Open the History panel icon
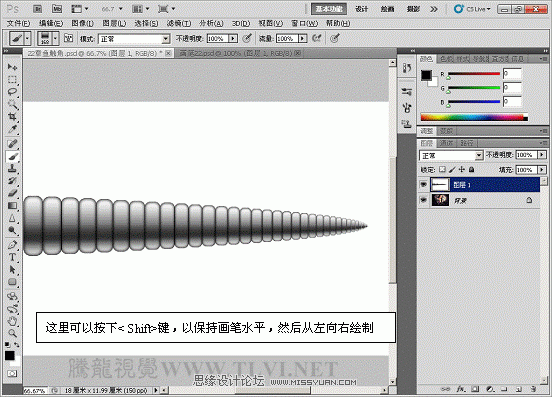552x397 pixels. (407, 68)
